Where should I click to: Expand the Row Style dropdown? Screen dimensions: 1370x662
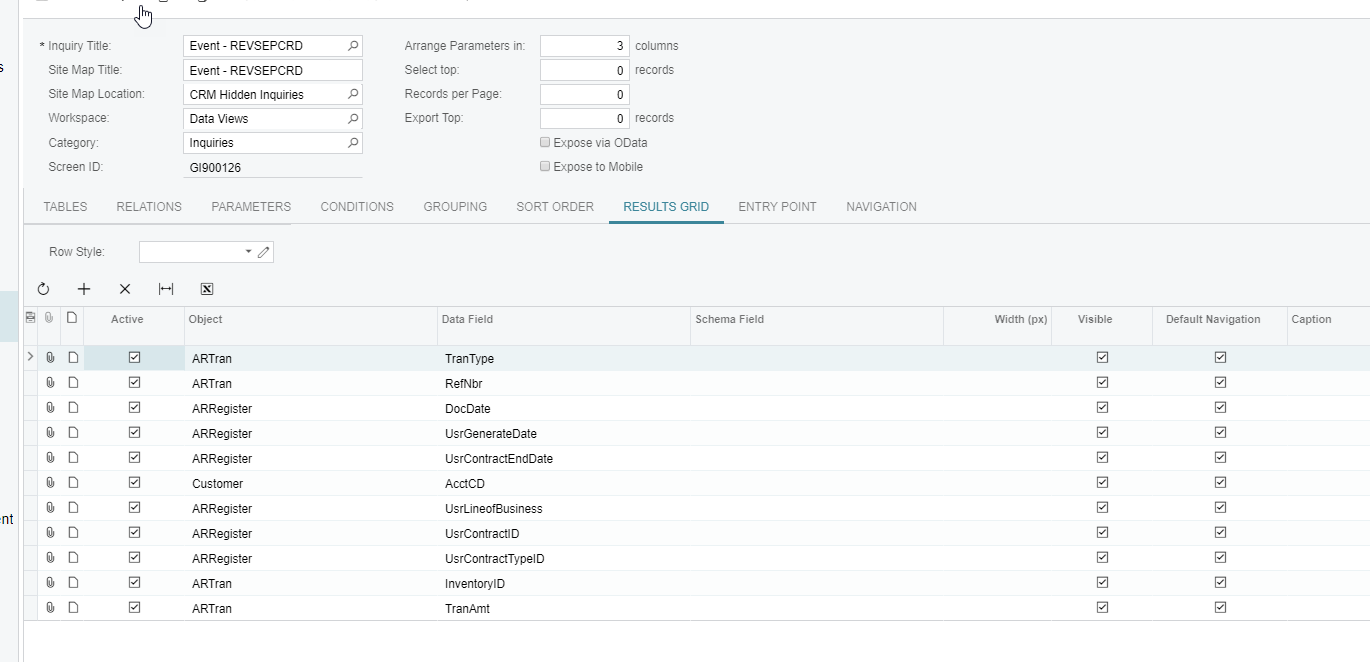[248, 252]
